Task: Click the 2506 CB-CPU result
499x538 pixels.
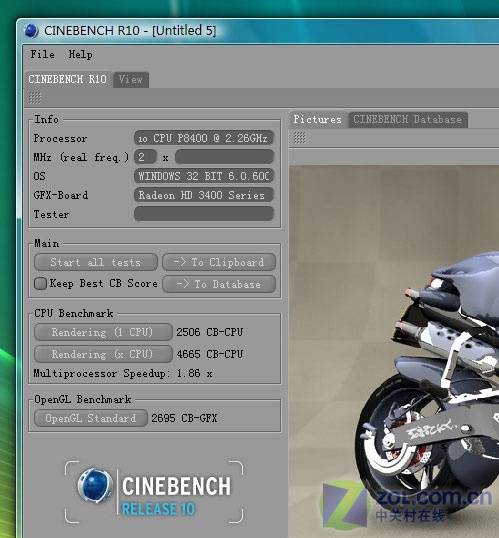Action: (210, 332)
